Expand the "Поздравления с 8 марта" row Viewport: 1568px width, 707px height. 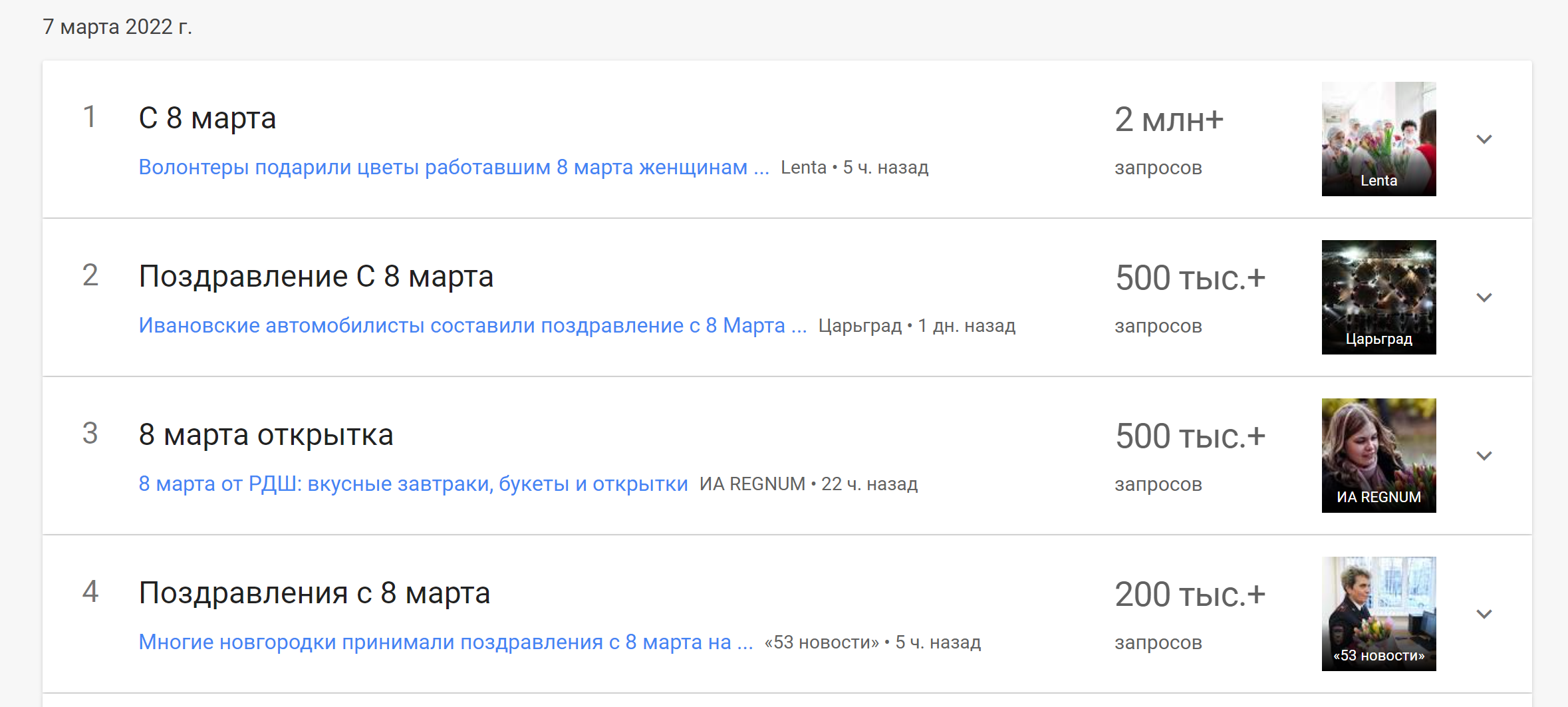pyautogui.click(x=1484, y=614)
